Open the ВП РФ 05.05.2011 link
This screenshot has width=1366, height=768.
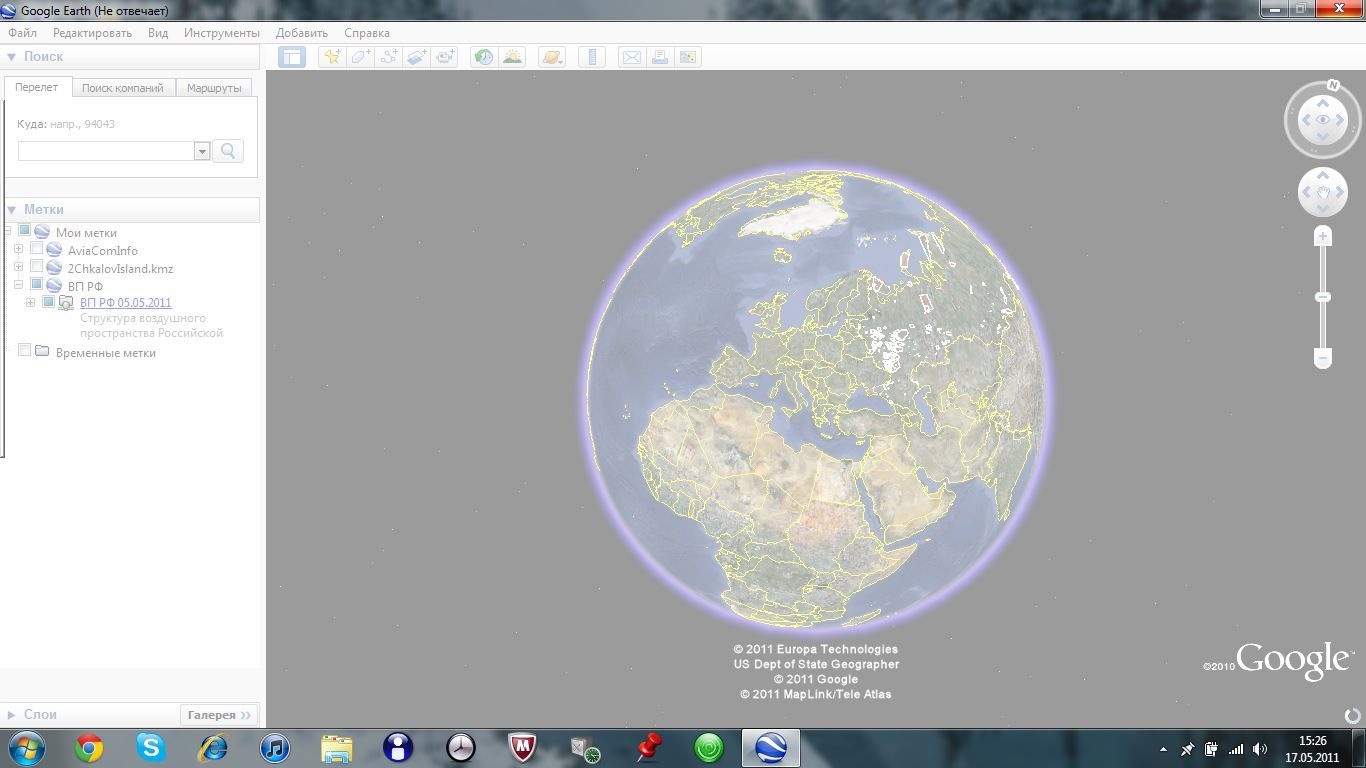click(125, 302)
